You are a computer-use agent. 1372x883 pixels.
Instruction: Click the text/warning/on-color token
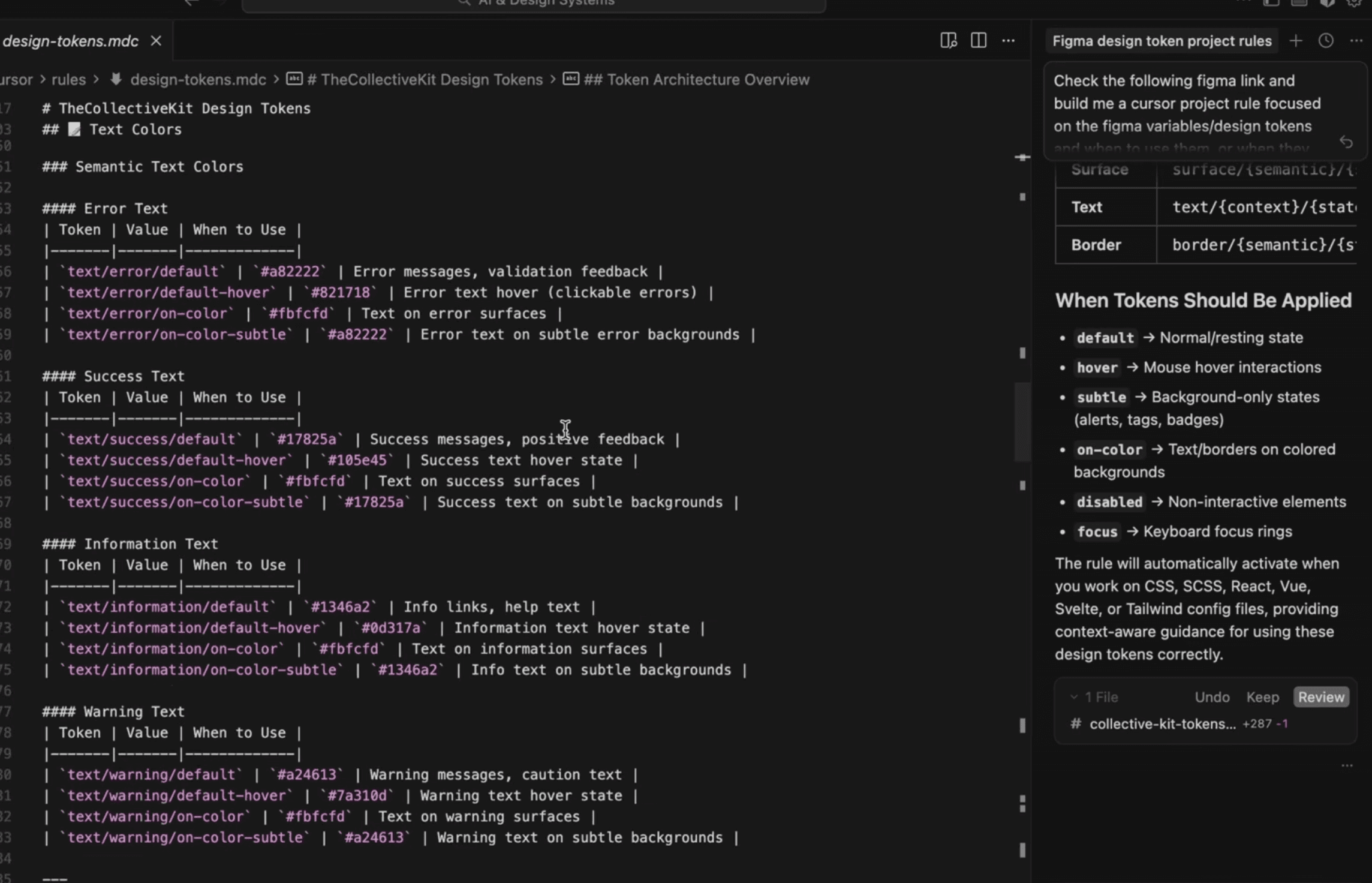pyautogui.click(x=155, y=817)
